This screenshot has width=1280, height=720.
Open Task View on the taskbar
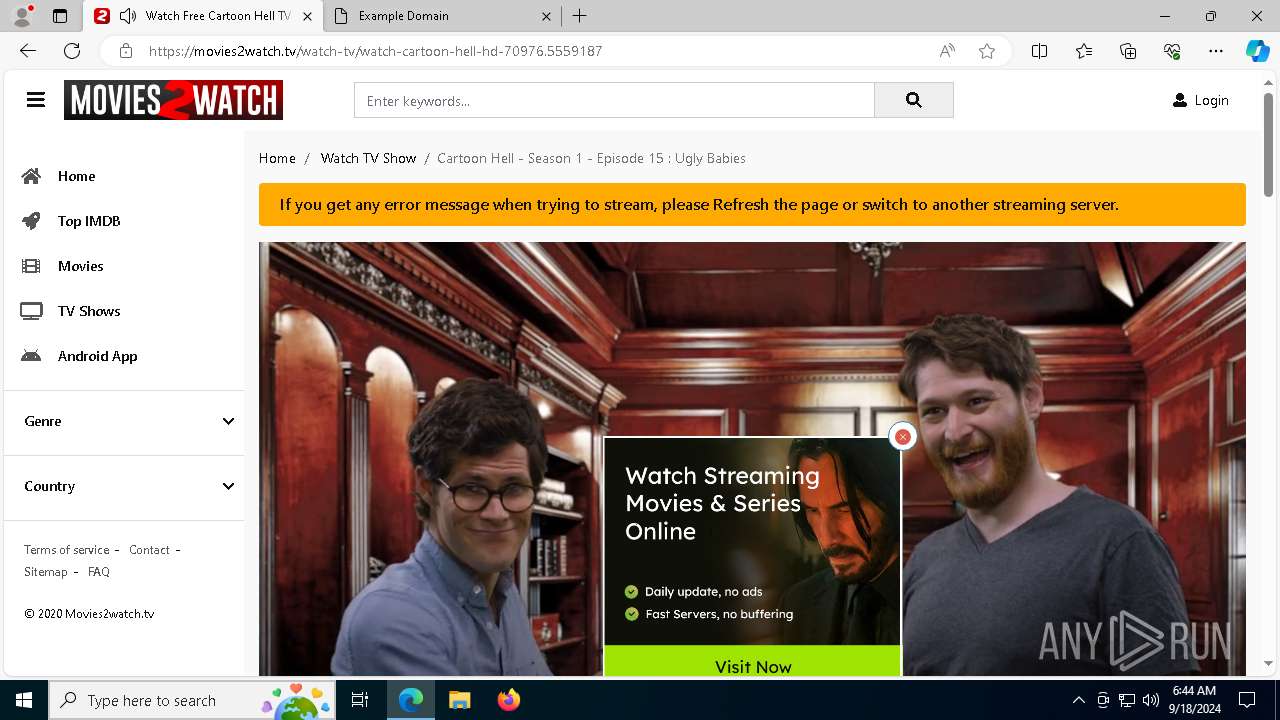pos(360,700)
